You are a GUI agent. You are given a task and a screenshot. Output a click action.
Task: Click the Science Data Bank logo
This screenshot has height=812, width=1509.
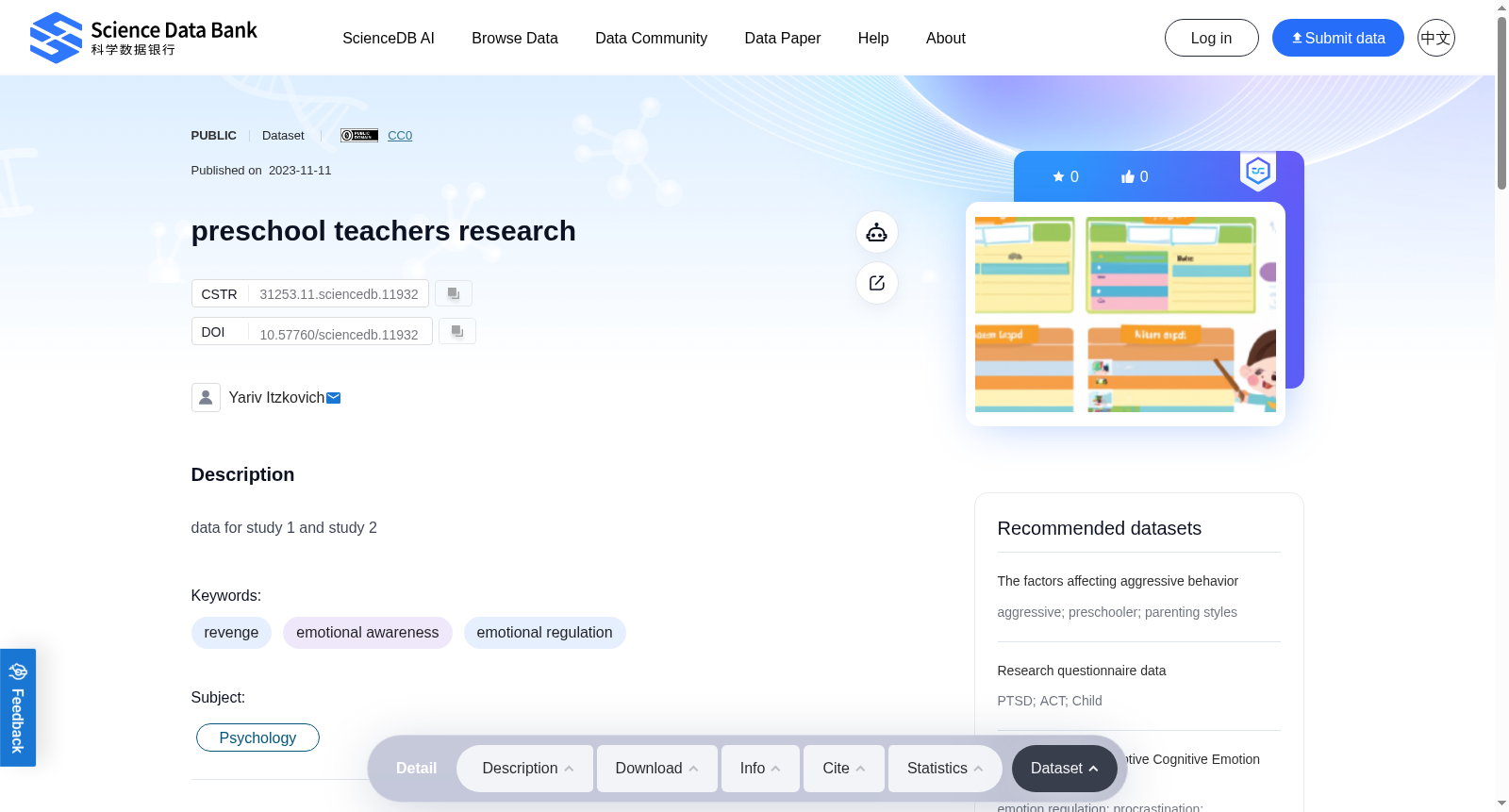[x=143, y=38]
